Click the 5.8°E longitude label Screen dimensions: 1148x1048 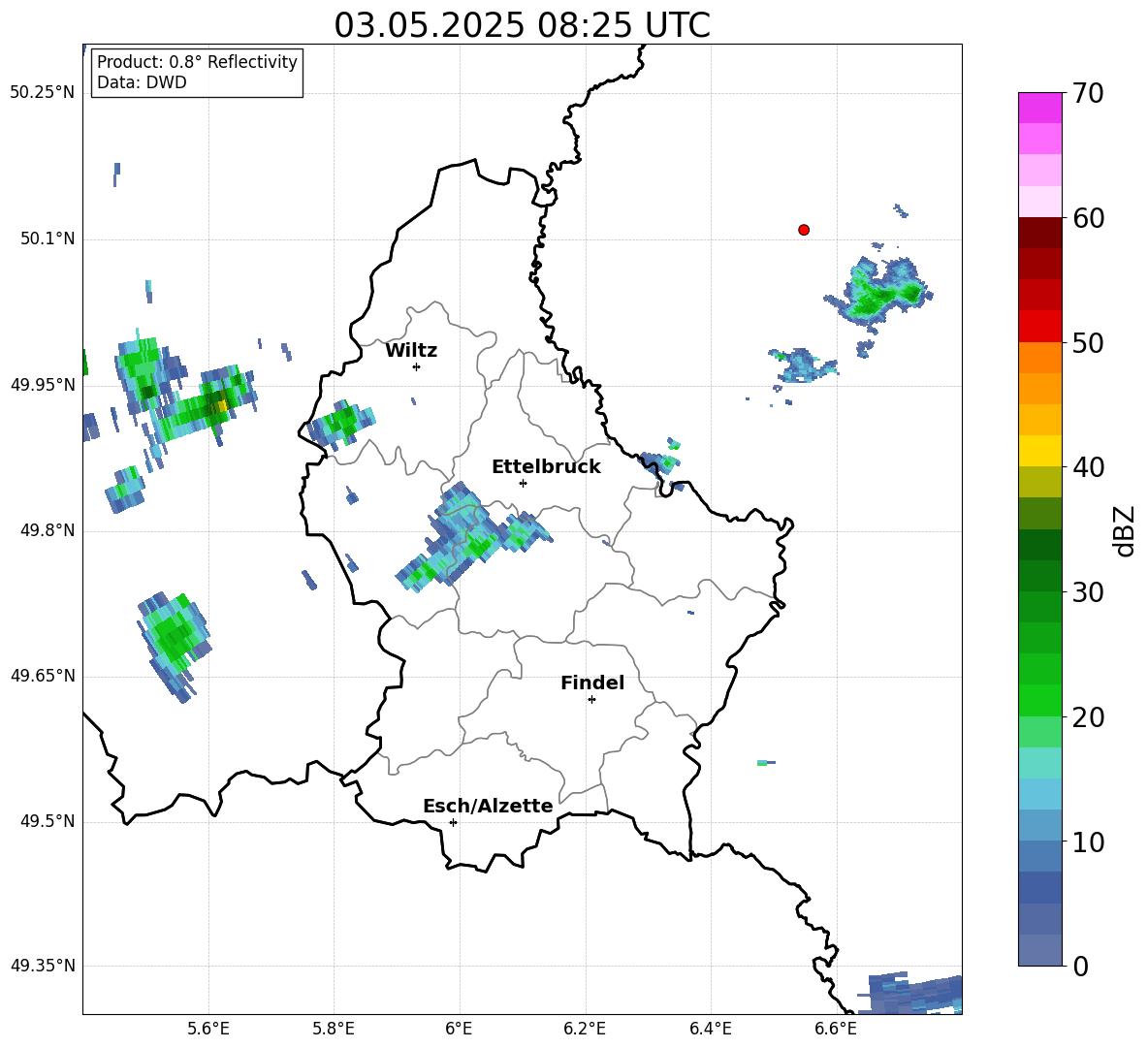pyautogui.click(x=334, y=1029)
